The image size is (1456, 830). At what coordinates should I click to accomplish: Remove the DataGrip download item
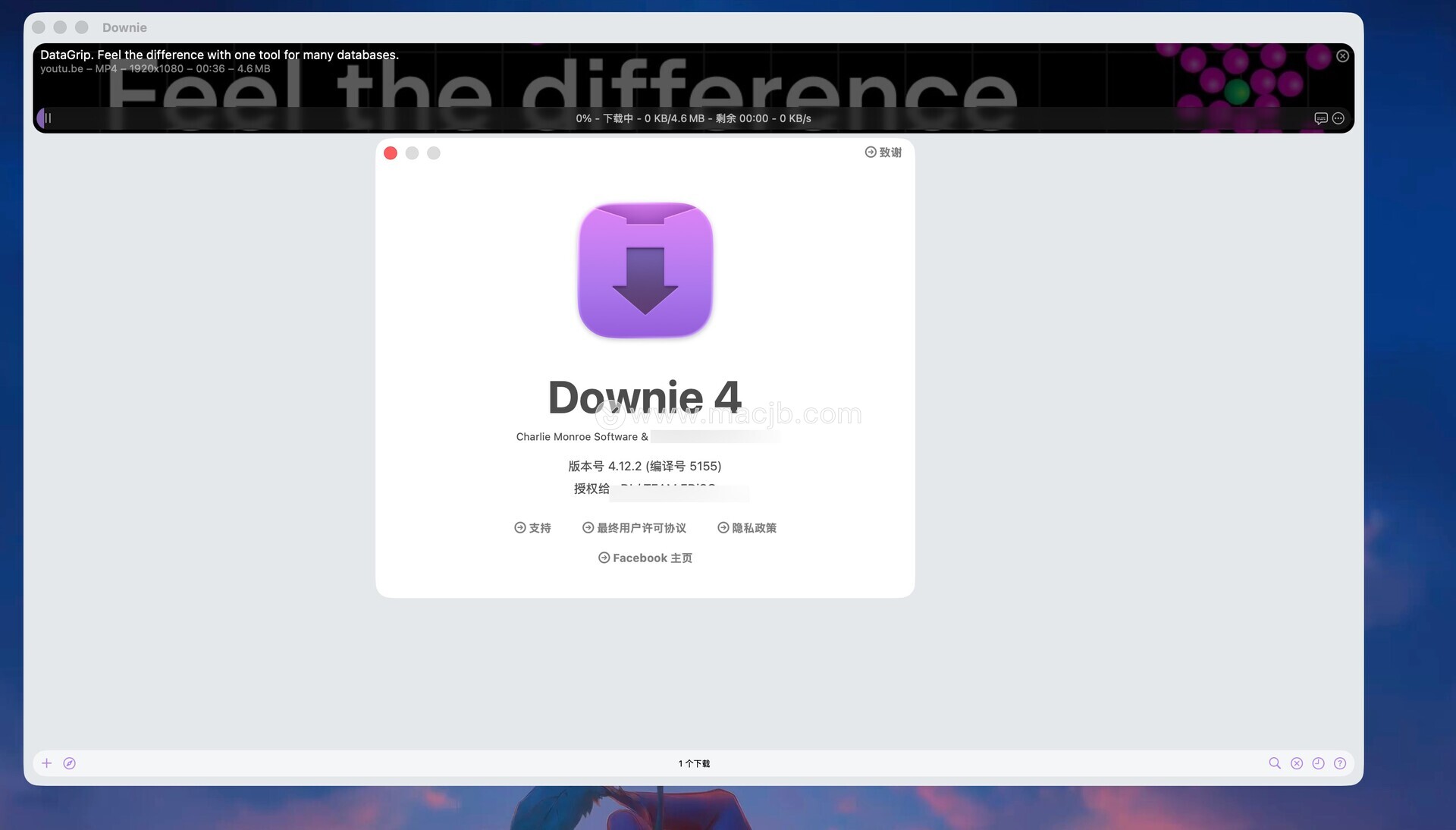tap(1342, 56)
